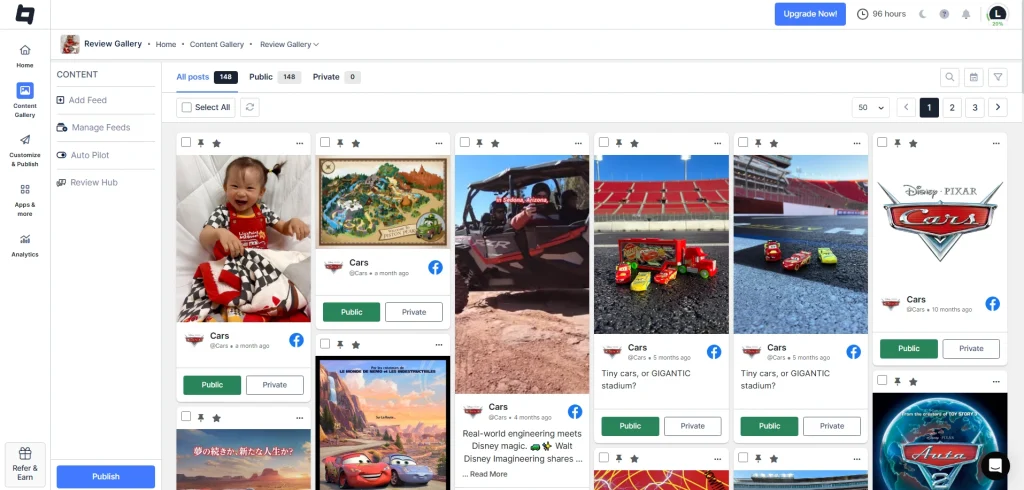Viewport: 1024px width, 490px height.
Task: Check the Select All checkbox
Action: [x=187, y=107]
